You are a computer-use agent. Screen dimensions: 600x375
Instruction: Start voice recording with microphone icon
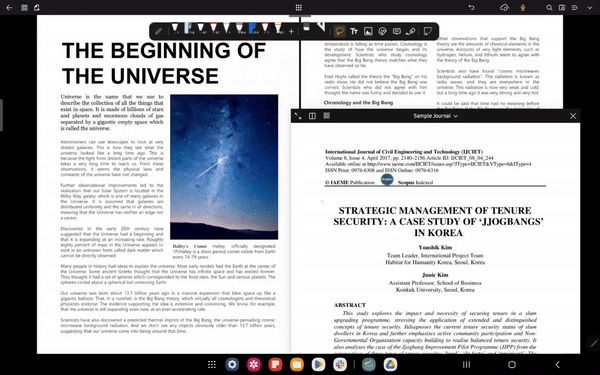coord(523,8)
